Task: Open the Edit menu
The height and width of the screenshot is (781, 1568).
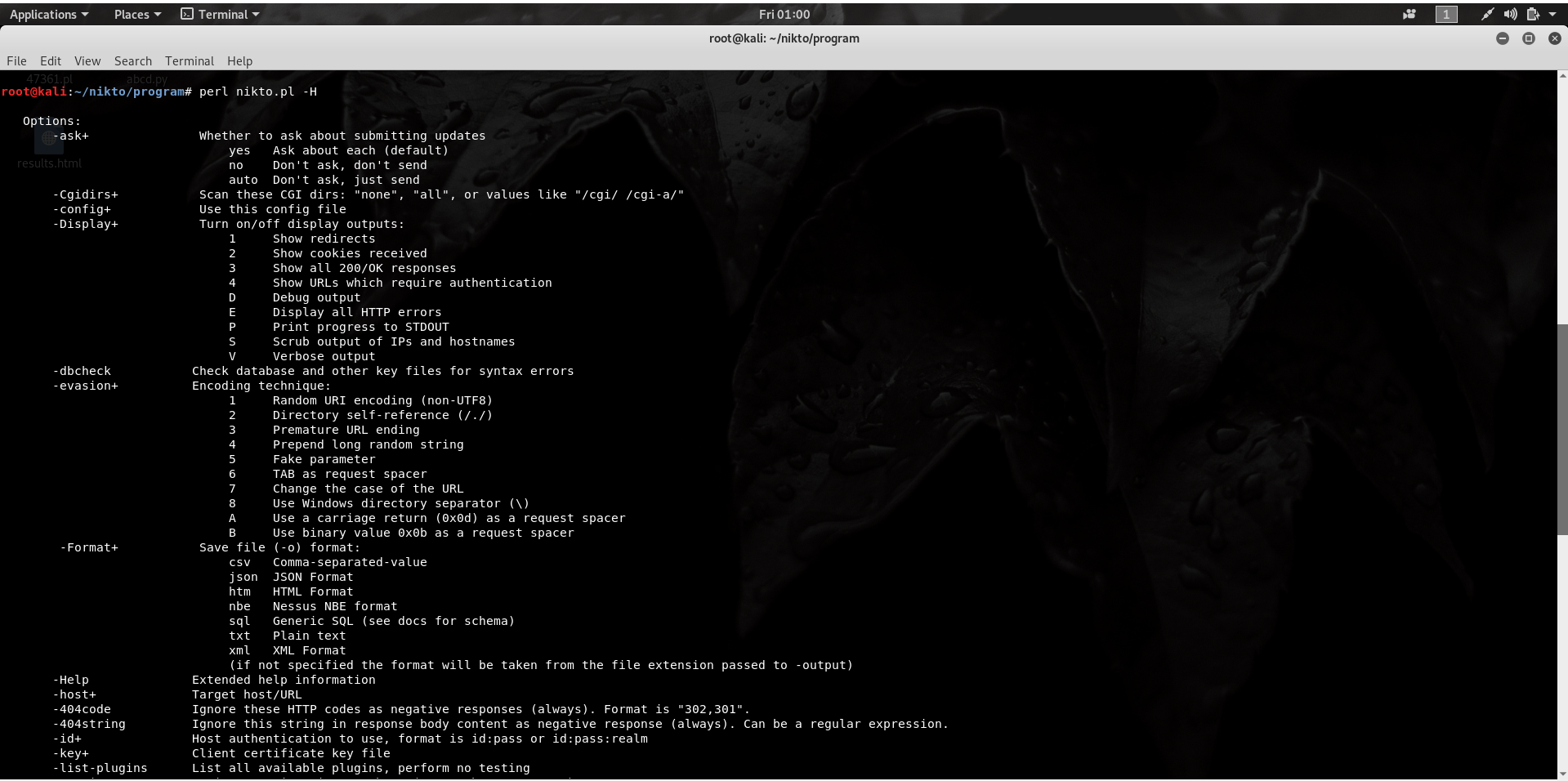Action: [x=50, y=60]
